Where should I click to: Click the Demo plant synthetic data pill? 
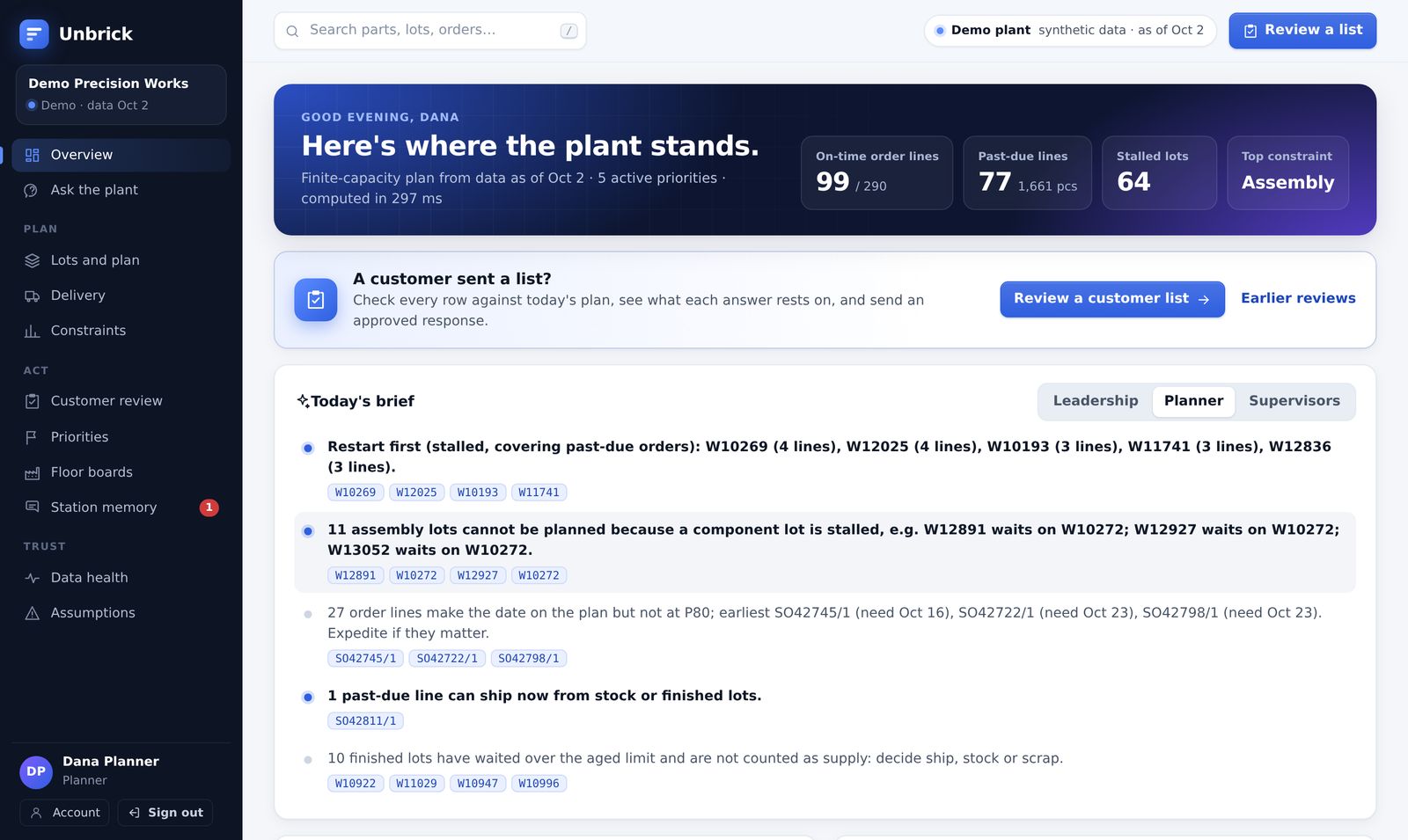[1070, 31]
